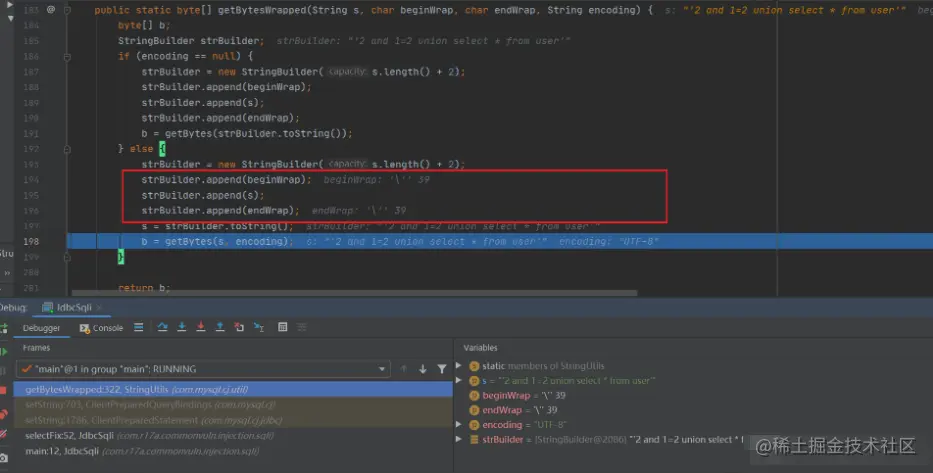Click the Frames panel header

(x=36, y=347)
